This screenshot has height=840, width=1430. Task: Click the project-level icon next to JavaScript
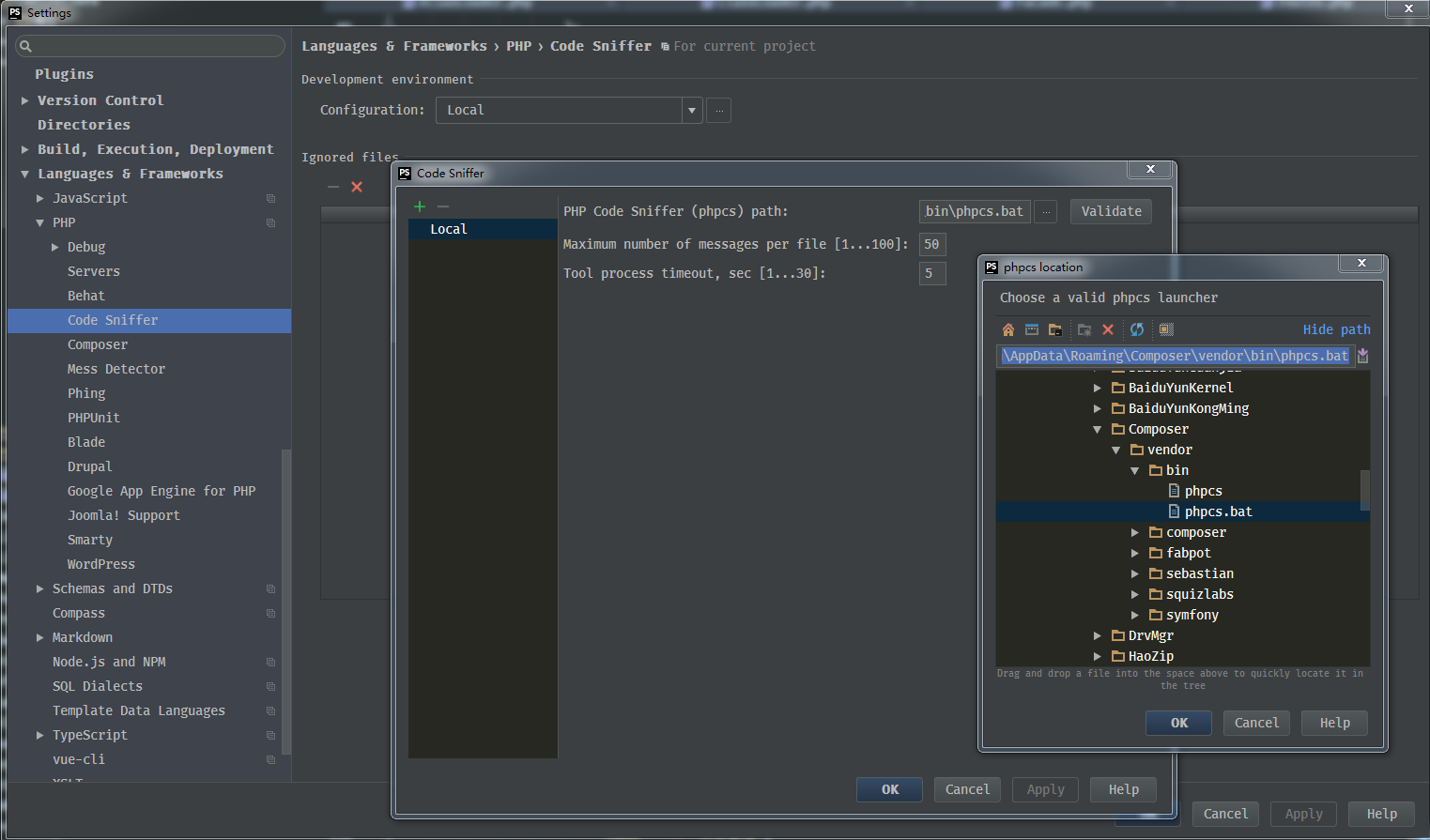(271, 198)
